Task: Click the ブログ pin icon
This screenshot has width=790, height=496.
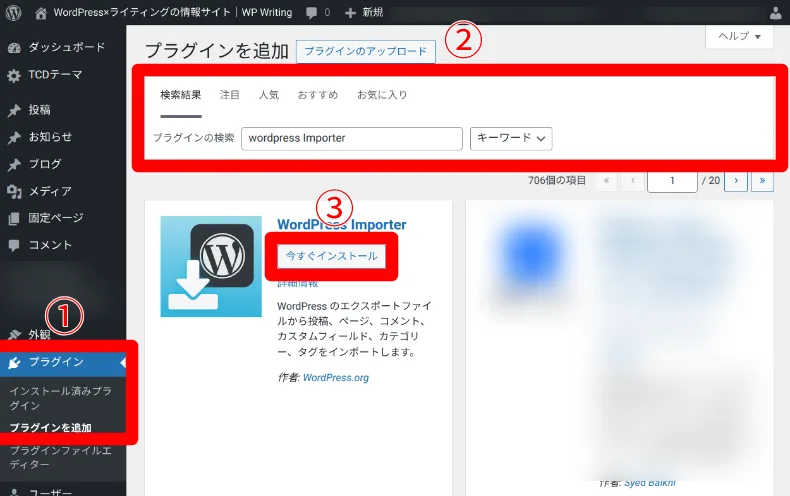Action: click(14, 165)
